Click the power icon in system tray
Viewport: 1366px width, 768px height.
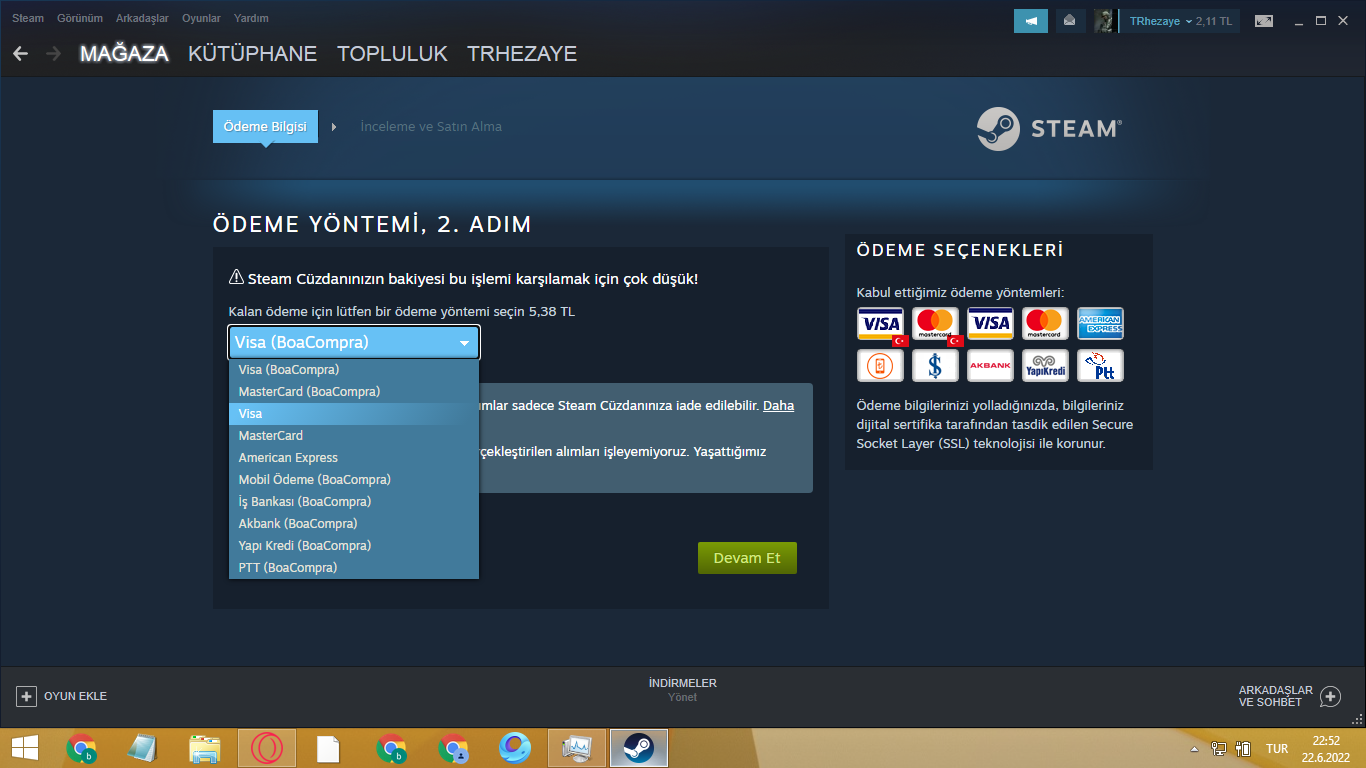(1244, 748)
